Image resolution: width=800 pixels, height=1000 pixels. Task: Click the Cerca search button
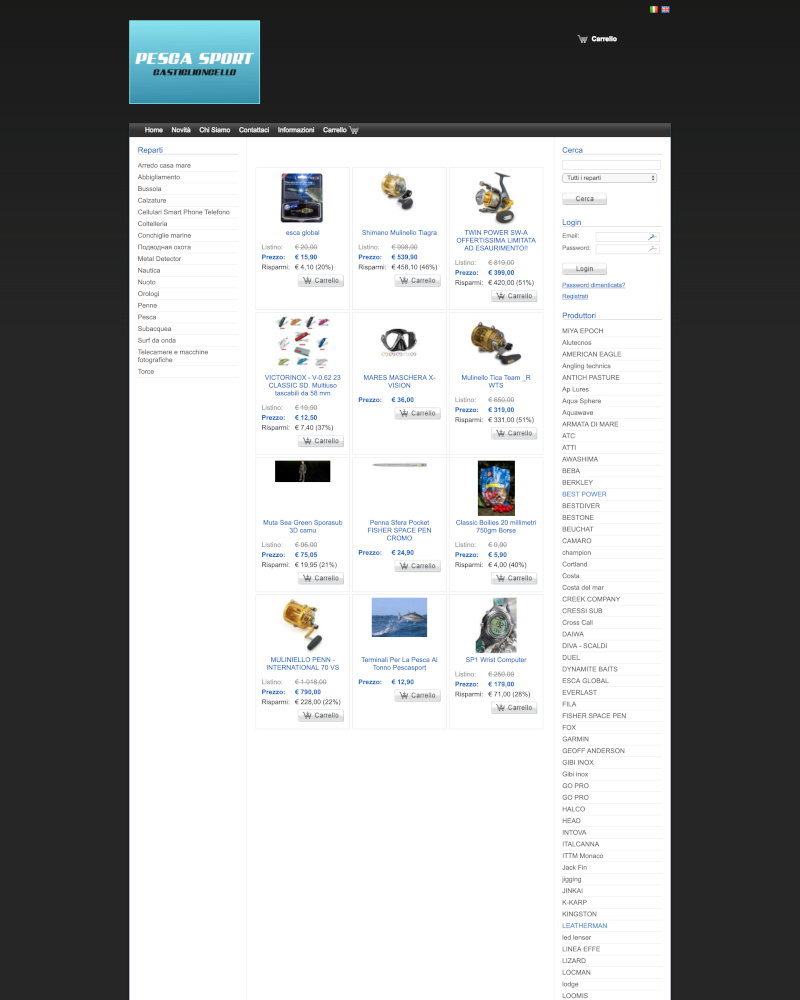point(584,199)
